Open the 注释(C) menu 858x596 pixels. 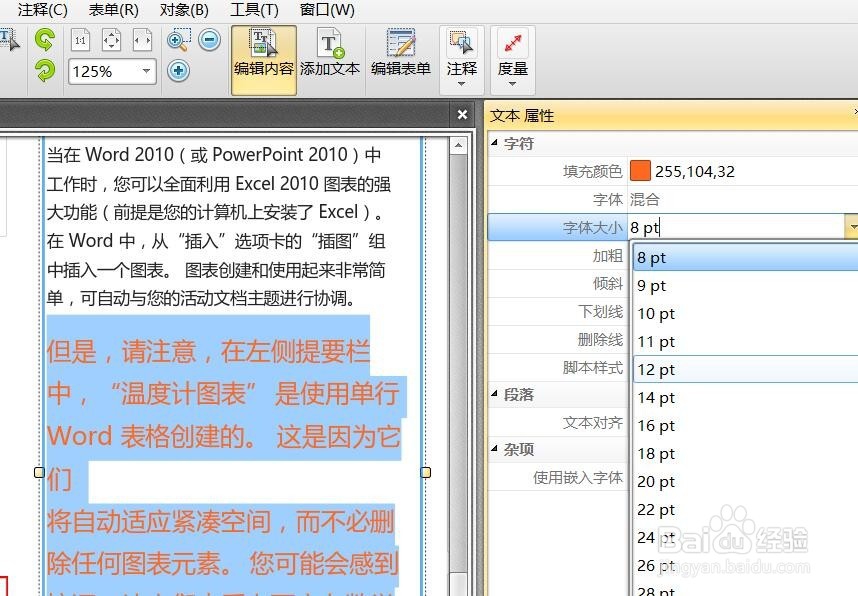click(x=42, y=10)
